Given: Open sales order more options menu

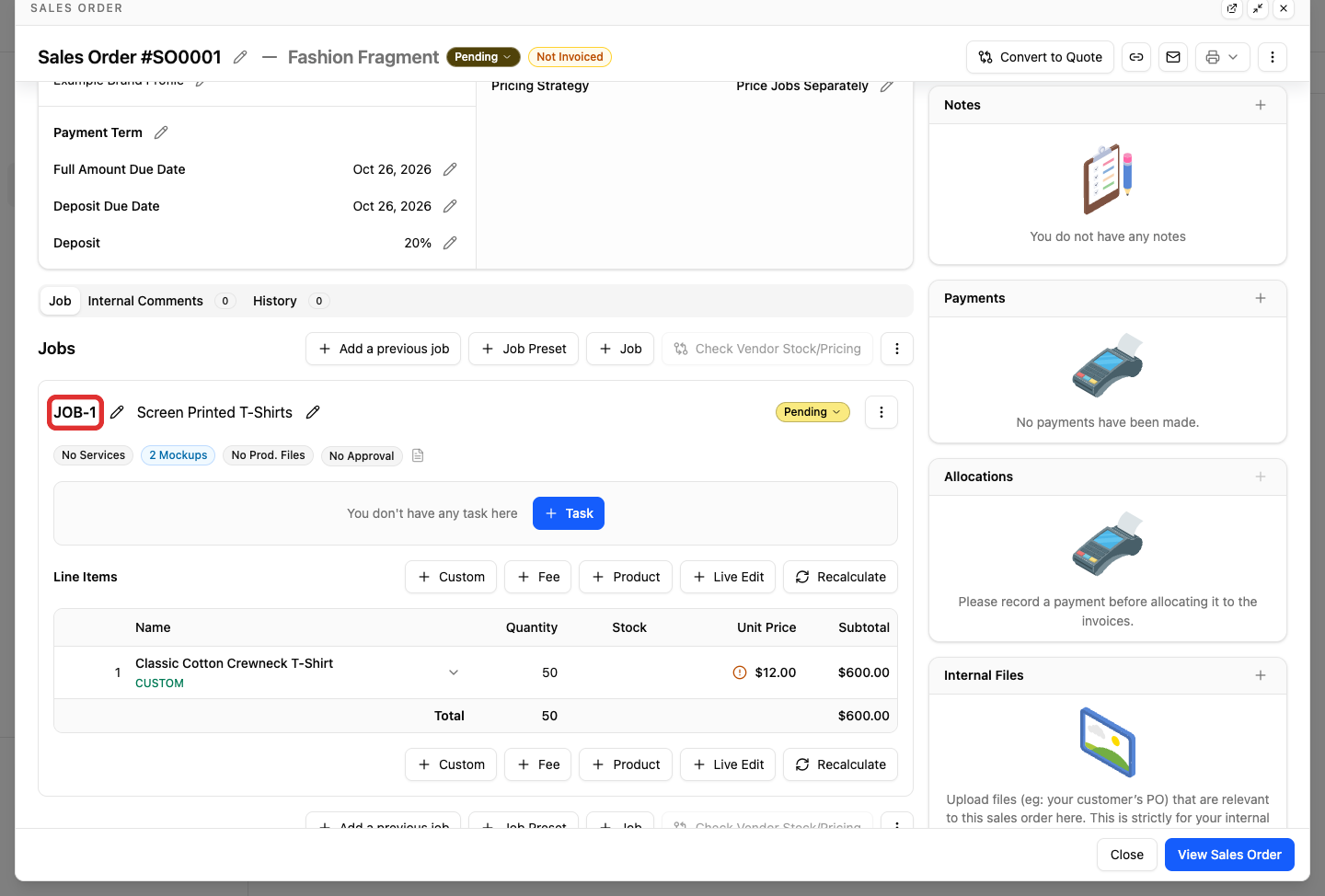Looking at the screenshot, I should (x=1273, y=57).
